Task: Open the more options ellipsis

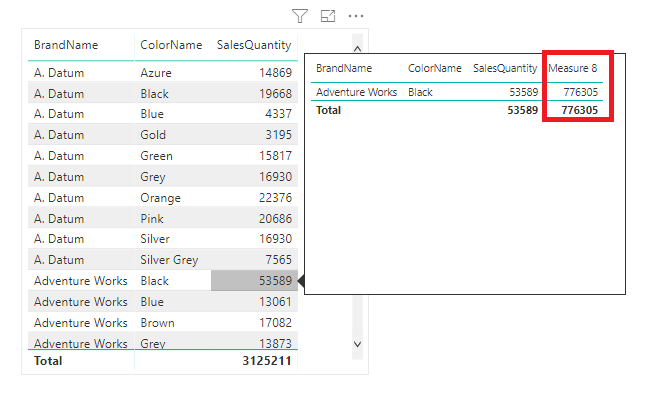Action: point(356,16)
